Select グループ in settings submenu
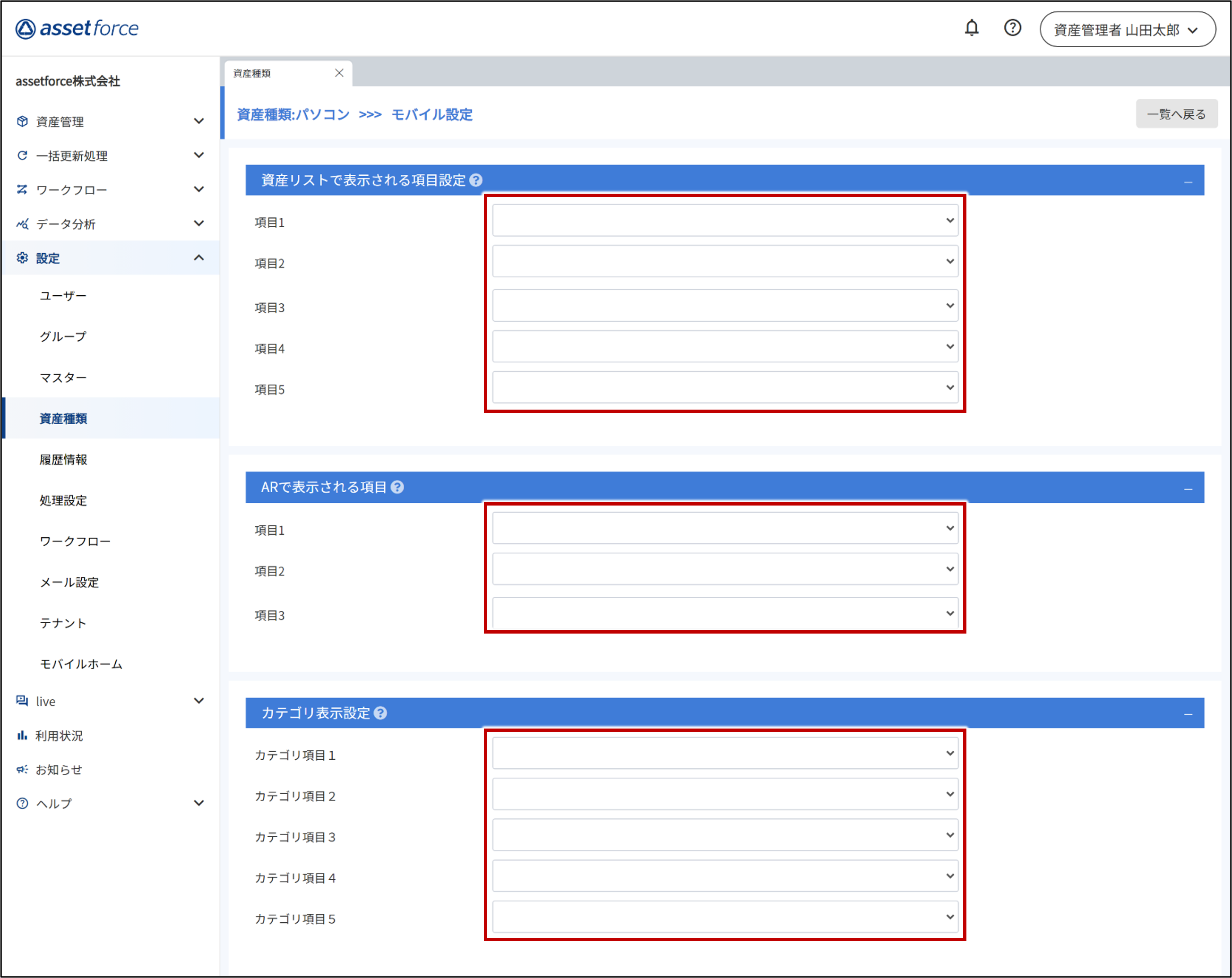1232x978 pixels. click(x=63, y=336)
